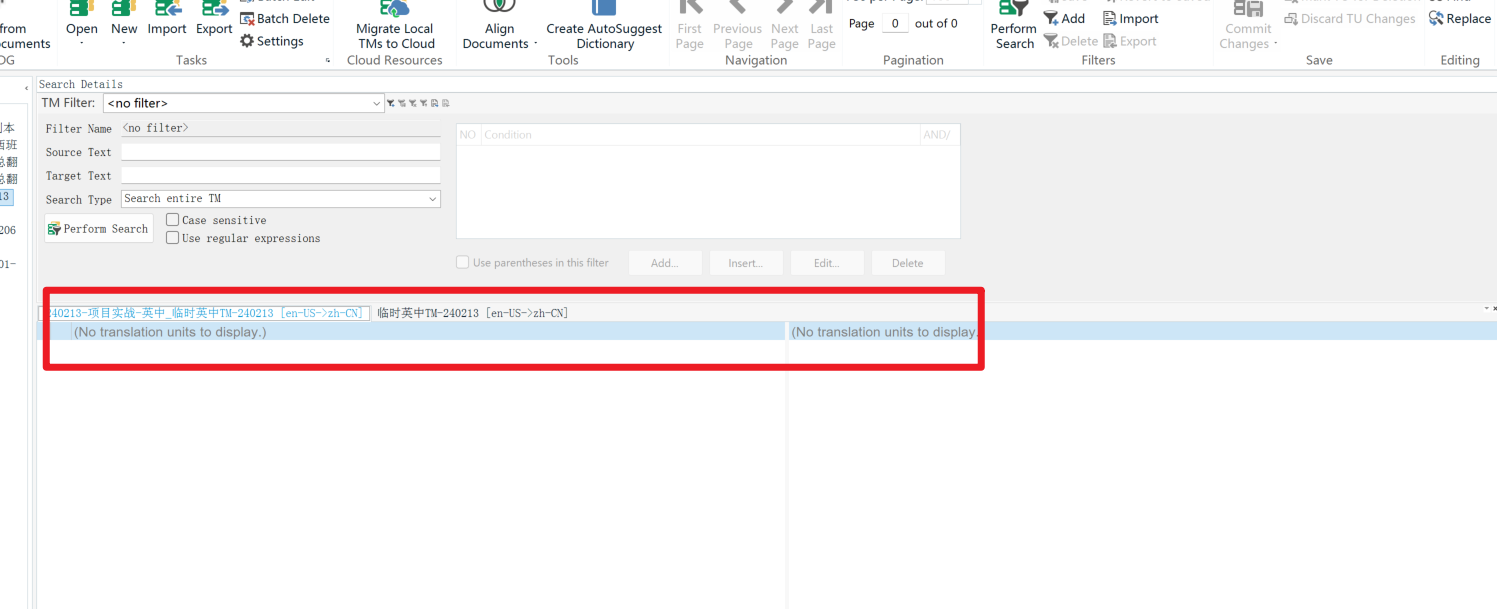Open Batch Delete for translation units
The width and height of the screenshot is (1497, 609).
[285, 19]
